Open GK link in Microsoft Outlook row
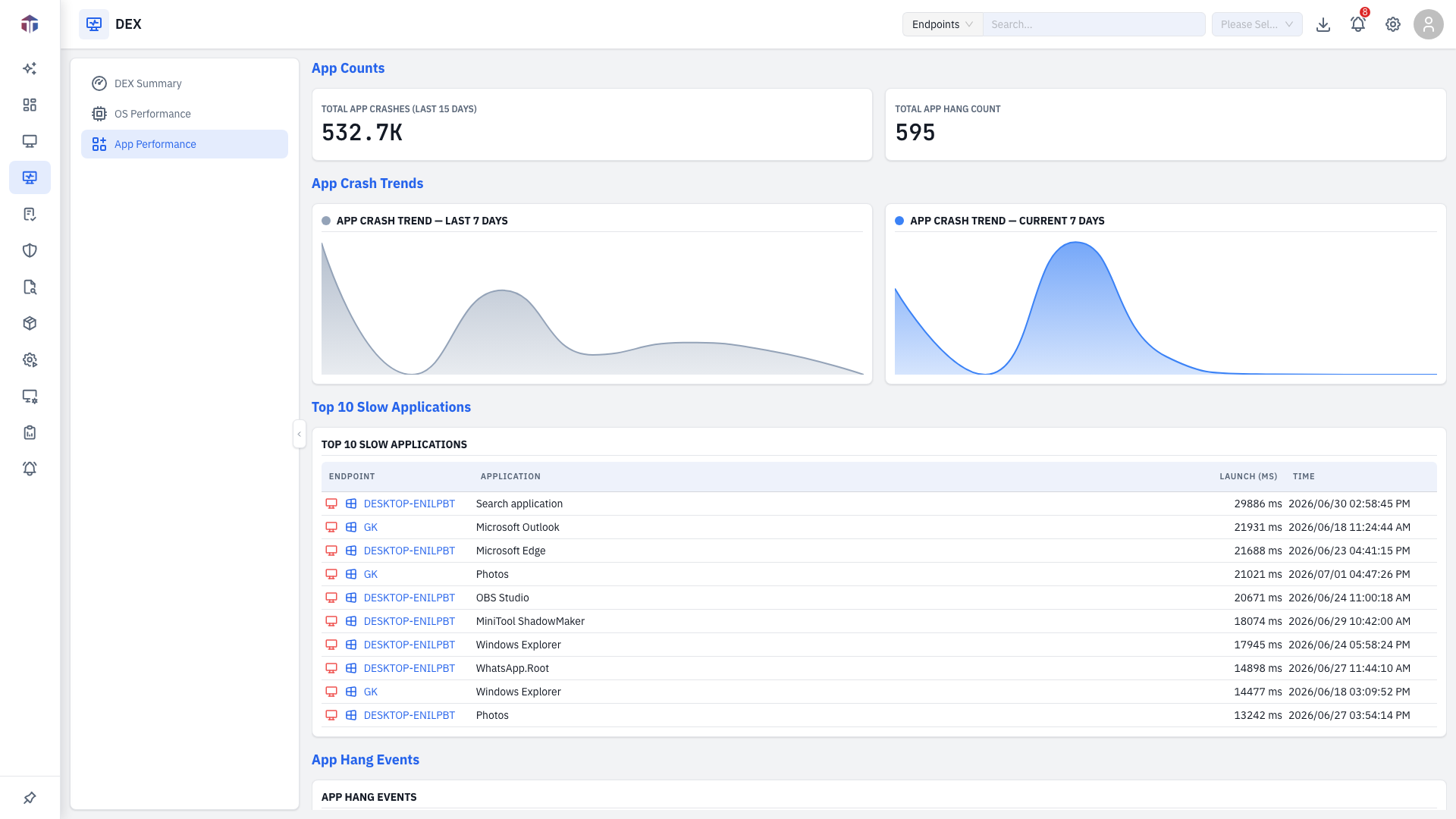 tap(371, 527)
